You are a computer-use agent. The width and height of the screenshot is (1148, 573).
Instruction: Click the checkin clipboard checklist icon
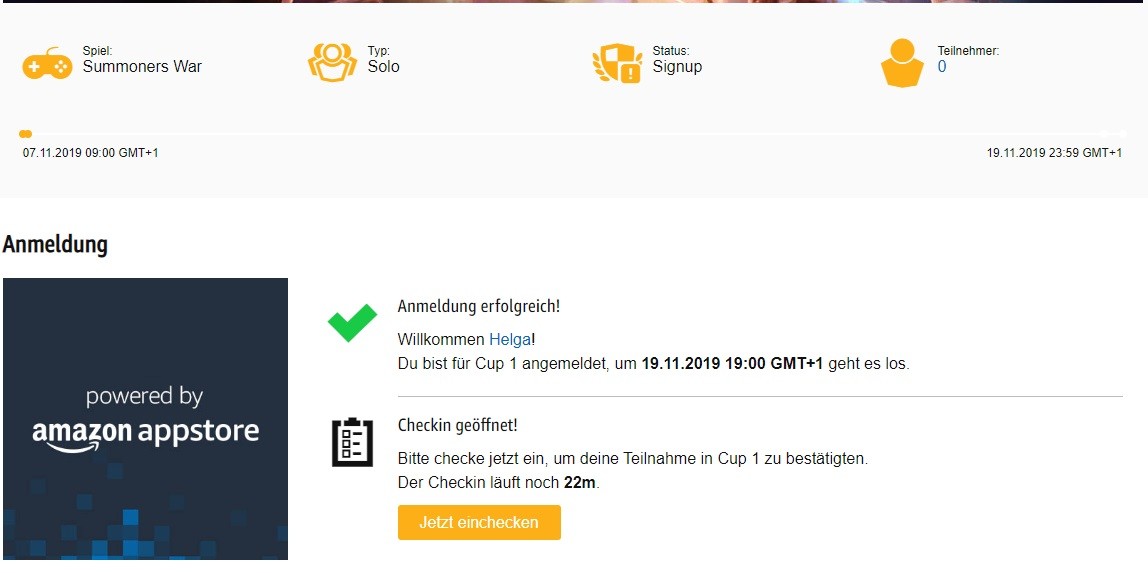(352, 442)
